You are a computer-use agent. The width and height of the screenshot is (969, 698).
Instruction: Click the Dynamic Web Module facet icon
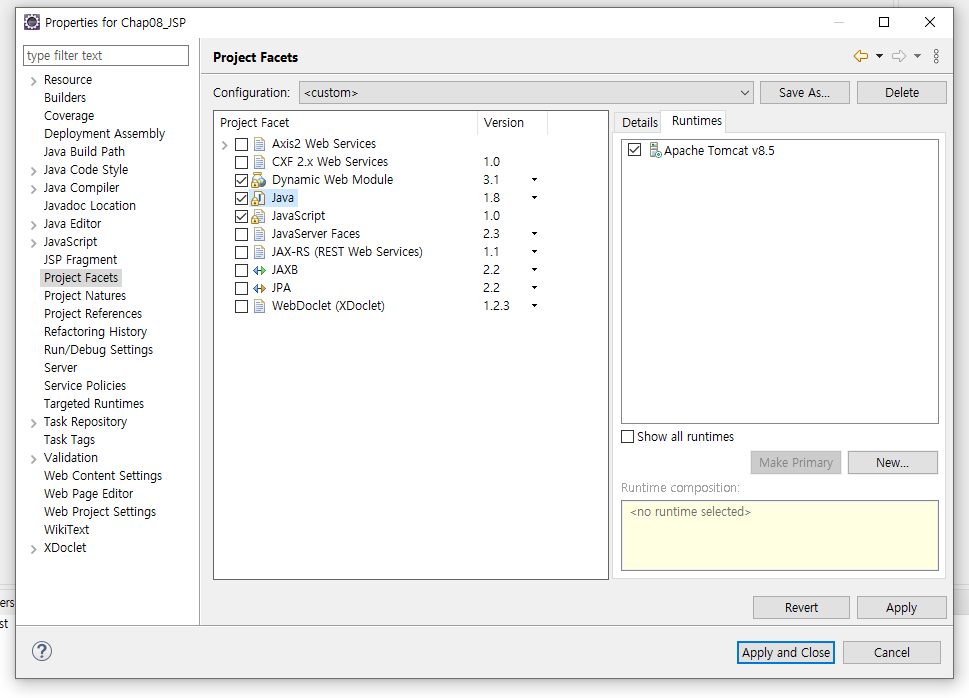(x=259, y=180)
